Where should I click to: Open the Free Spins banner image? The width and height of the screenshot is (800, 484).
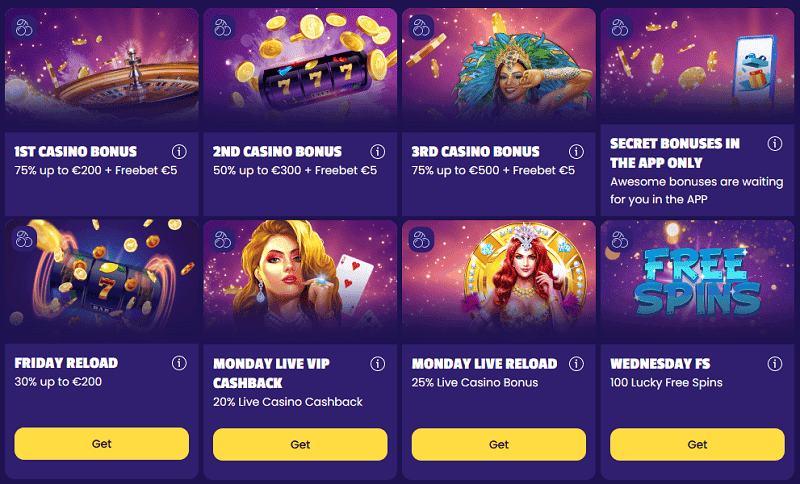(x=697, y=282)
